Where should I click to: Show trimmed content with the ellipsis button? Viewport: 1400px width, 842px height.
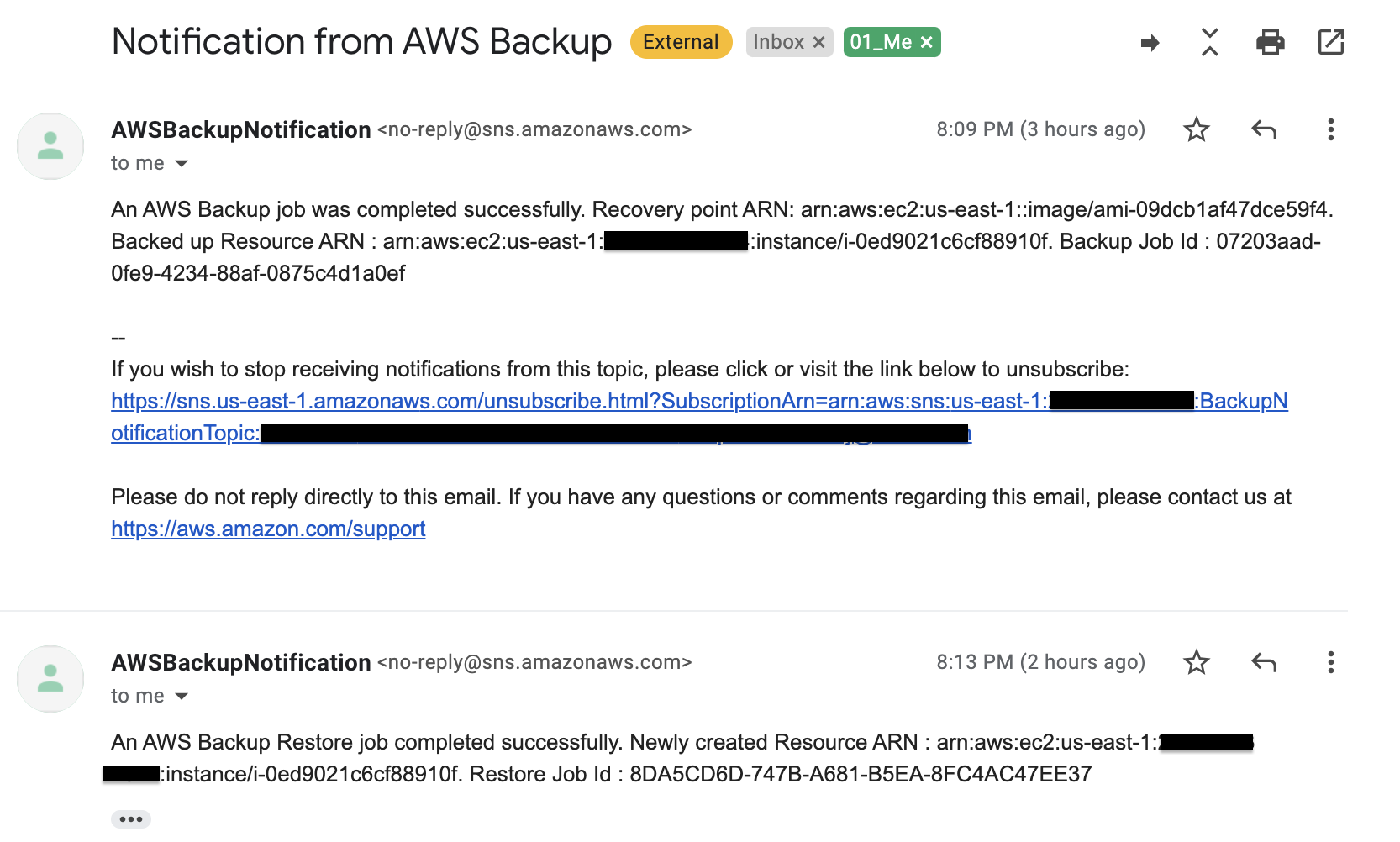[x=131, y=818]
